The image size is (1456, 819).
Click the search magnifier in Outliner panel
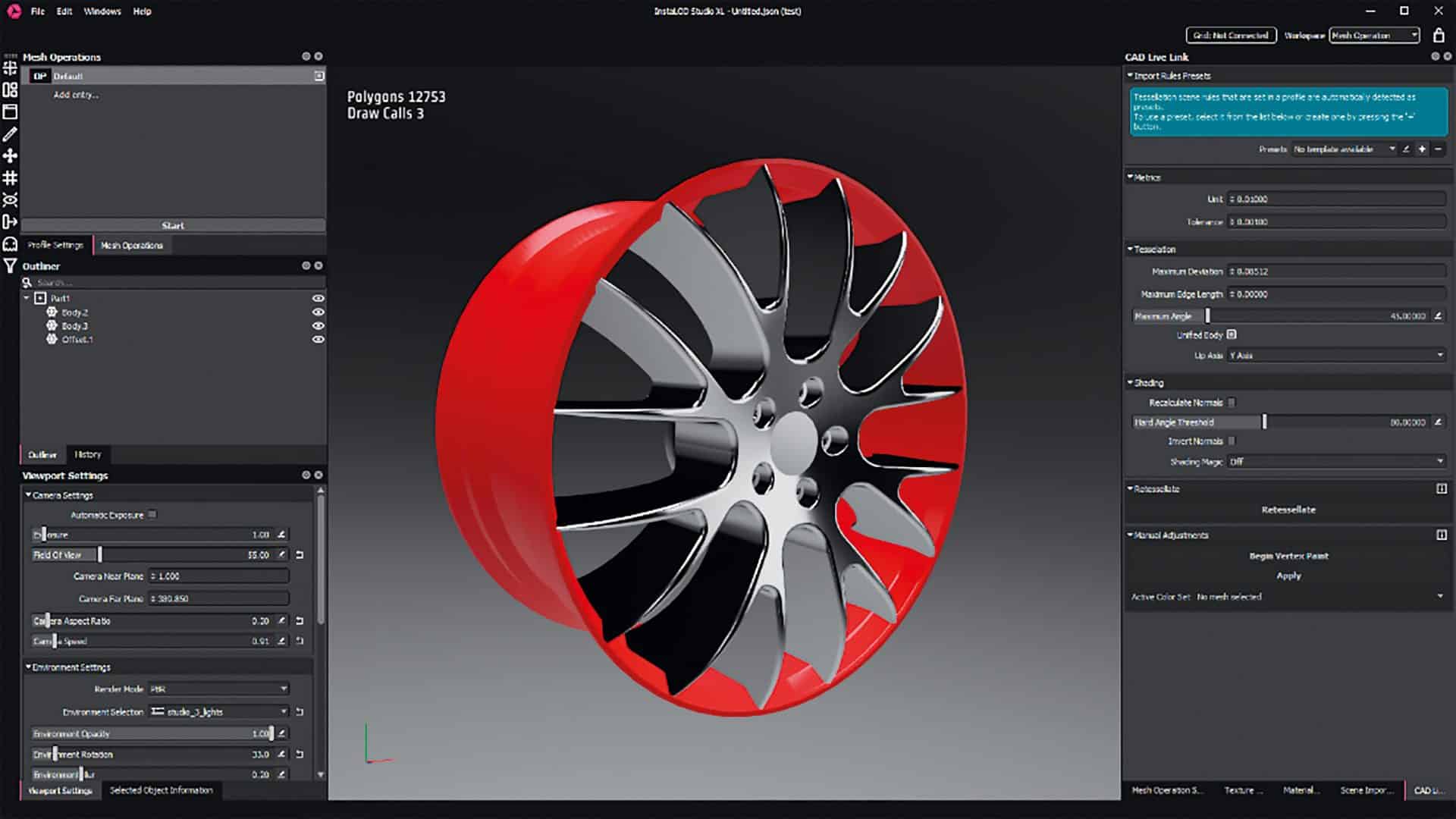click(x=26, y=281)
